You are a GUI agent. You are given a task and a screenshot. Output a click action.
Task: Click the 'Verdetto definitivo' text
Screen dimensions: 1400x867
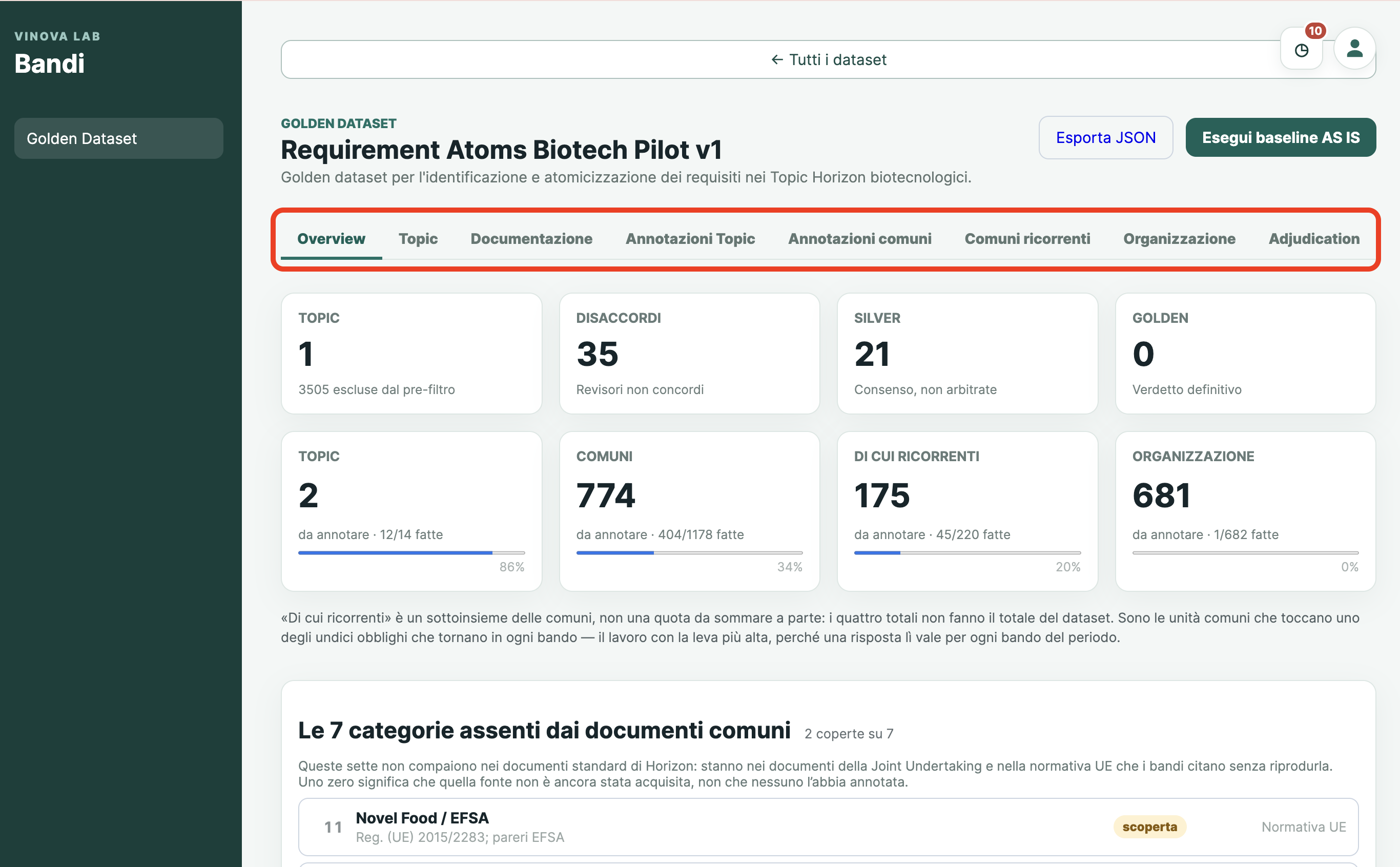click(1186, 389)
